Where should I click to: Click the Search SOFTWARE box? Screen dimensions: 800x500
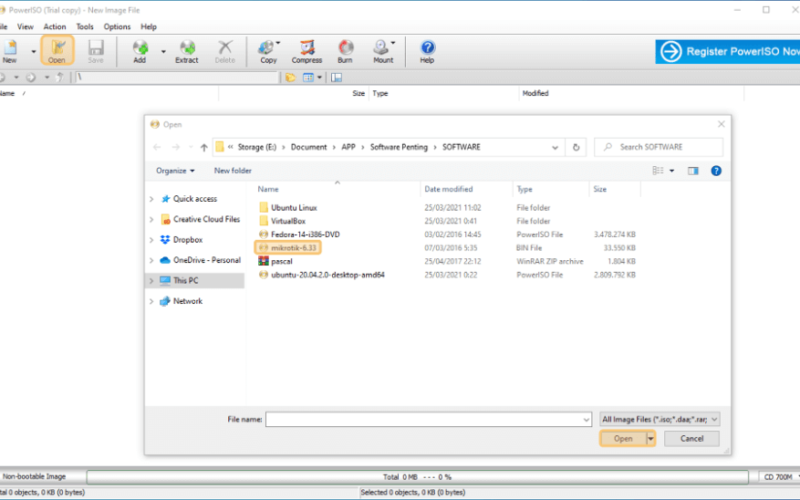click(658, 147)
